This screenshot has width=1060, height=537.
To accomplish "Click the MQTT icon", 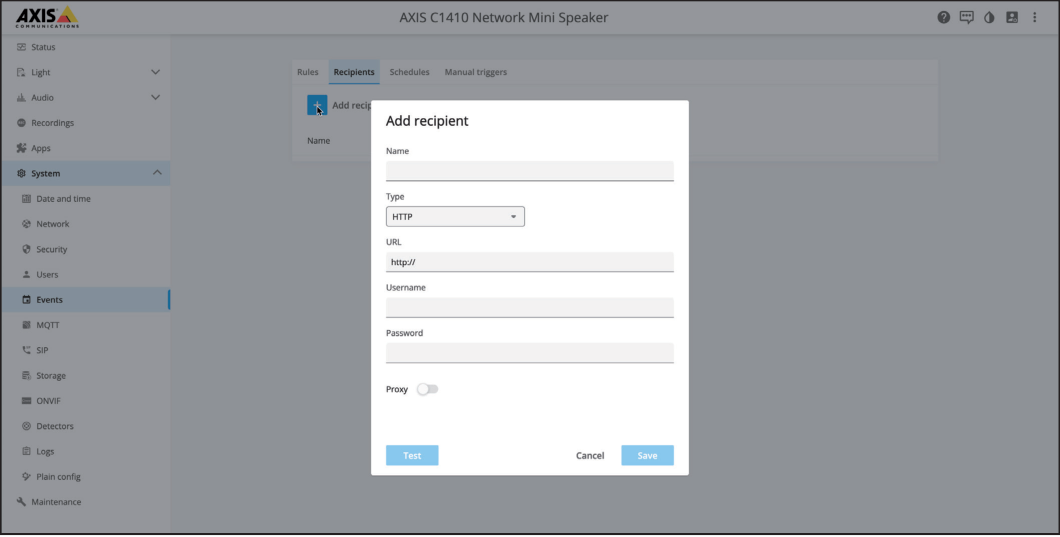I will click(x=26, y=325).
